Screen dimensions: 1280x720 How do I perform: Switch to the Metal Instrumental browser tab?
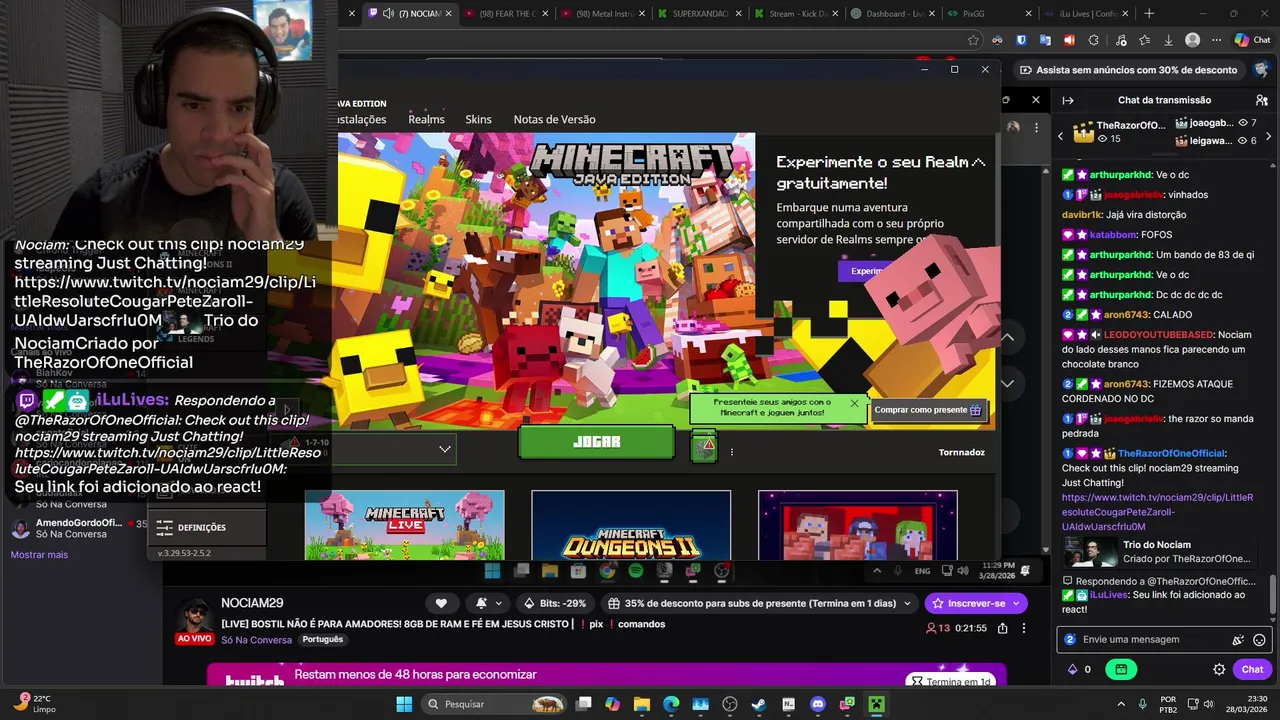pos(603,13)
